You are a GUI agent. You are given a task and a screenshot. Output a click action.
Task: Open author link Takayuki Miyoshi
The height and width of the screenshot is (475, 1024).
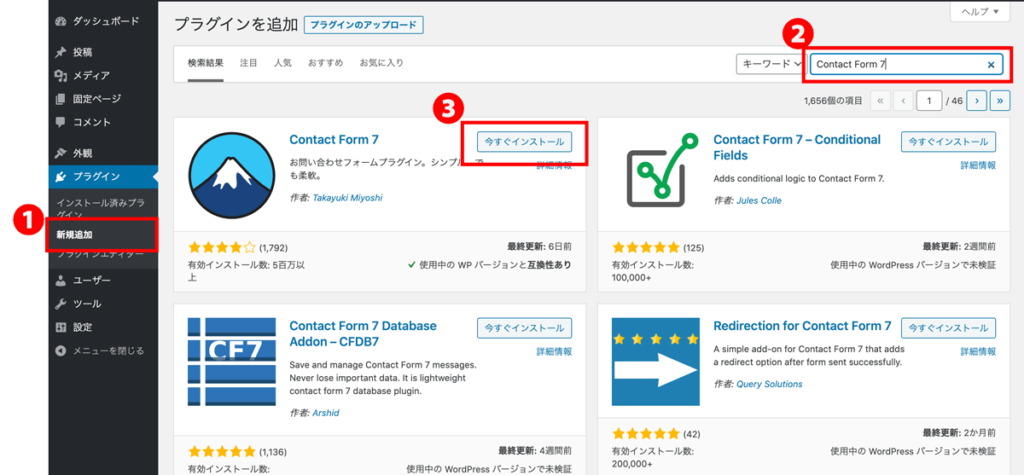[345, 197]
